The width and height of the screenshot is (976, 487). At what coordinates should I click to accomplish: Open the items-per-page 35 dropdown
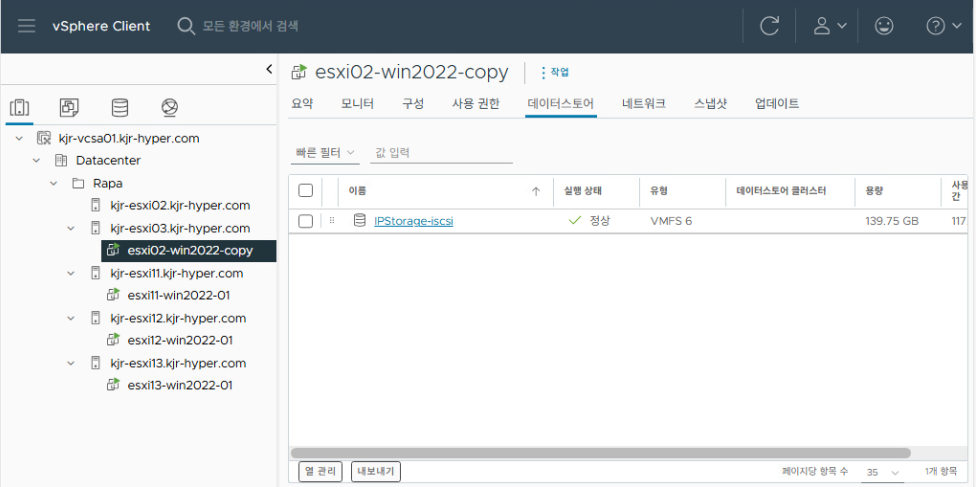point(883,472)
